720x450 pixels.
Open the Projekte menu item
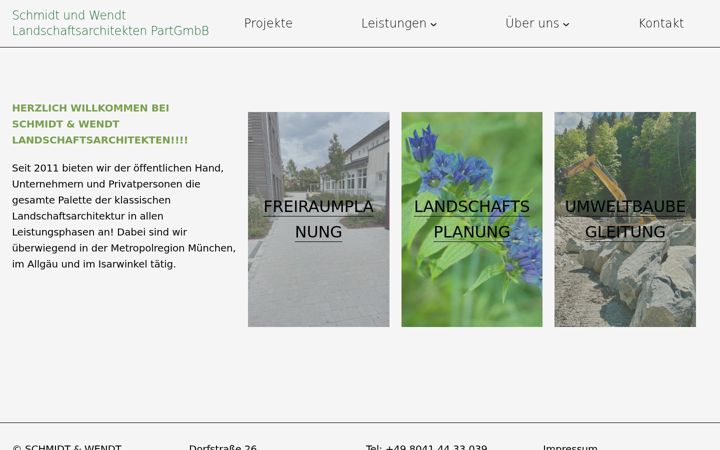268,23
